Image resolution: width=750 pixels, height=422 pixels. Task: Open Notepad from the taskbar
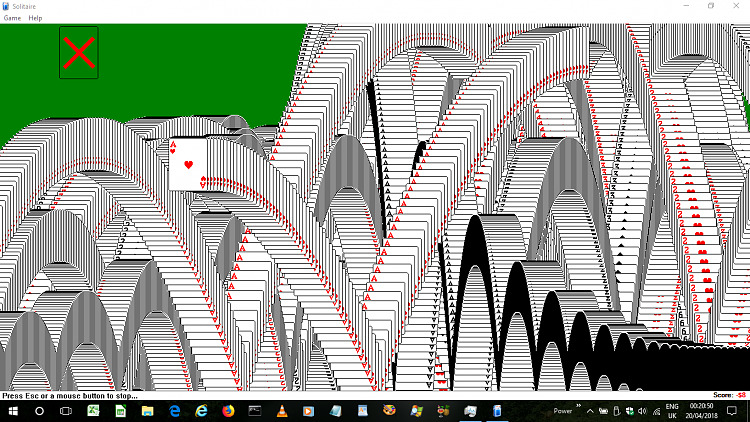point(336,411)
